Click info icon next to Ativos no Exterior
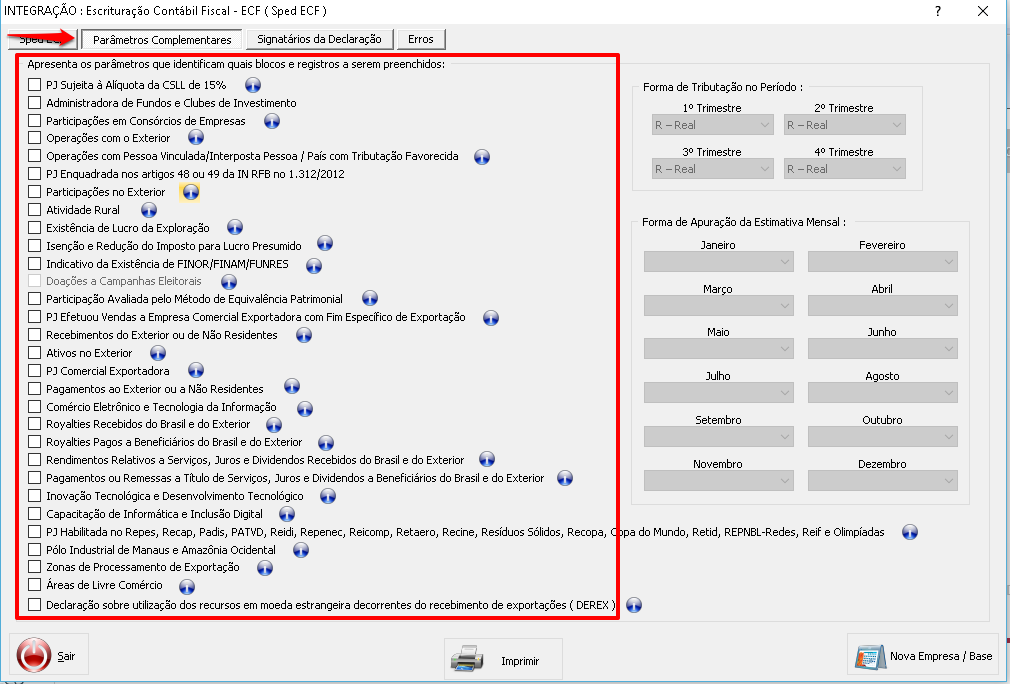The width and height of the screenshot is (1010, 684). pos(157,353)
